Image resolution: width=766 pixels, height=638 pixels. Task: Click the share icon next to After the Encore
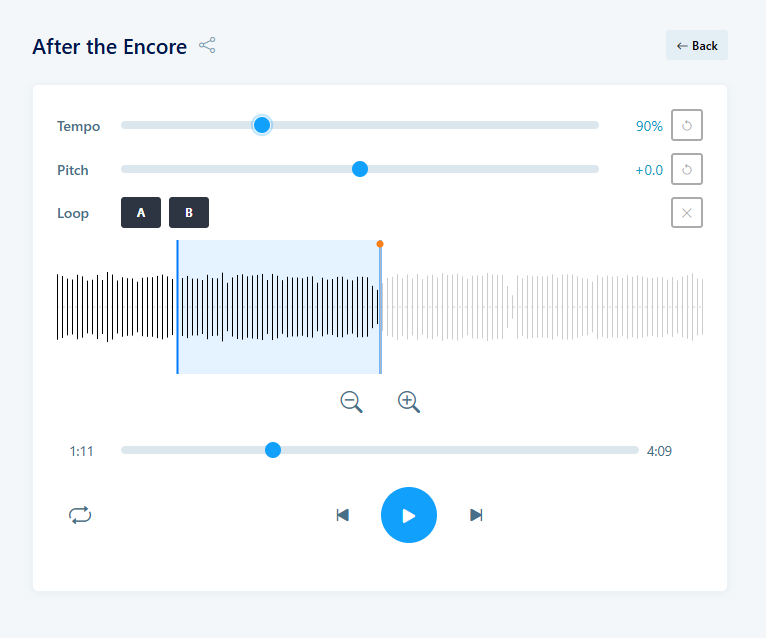[207, 45]
